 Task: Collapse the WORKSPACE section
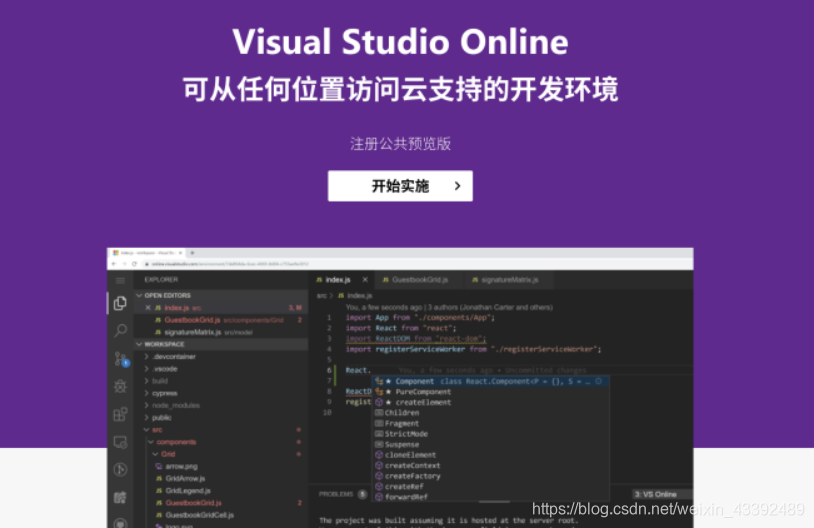[x=222, y=344]
